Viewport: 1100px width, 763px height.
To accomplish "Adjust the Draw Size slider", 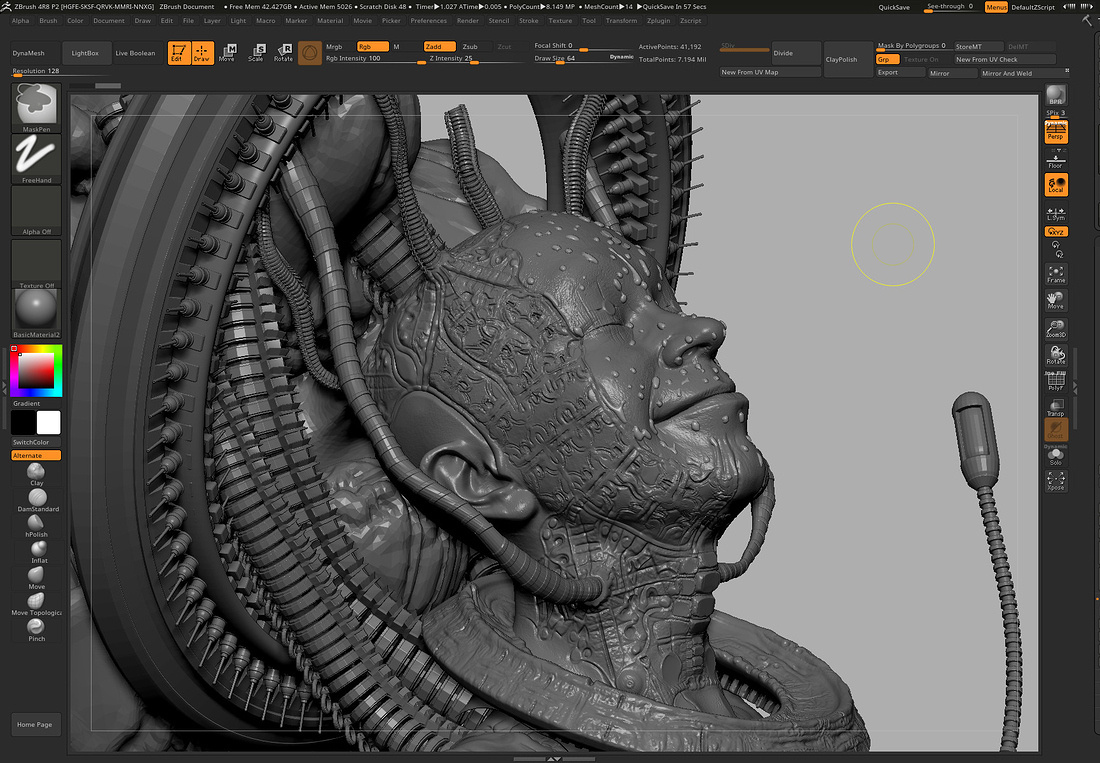I will [584, 59].
